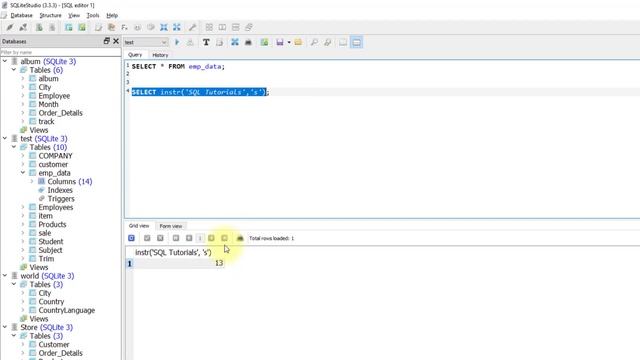Click the blue Refresh data icon in grid toolbar
Image resolution: width=640 pixels, height=360 pixels.
131,238
